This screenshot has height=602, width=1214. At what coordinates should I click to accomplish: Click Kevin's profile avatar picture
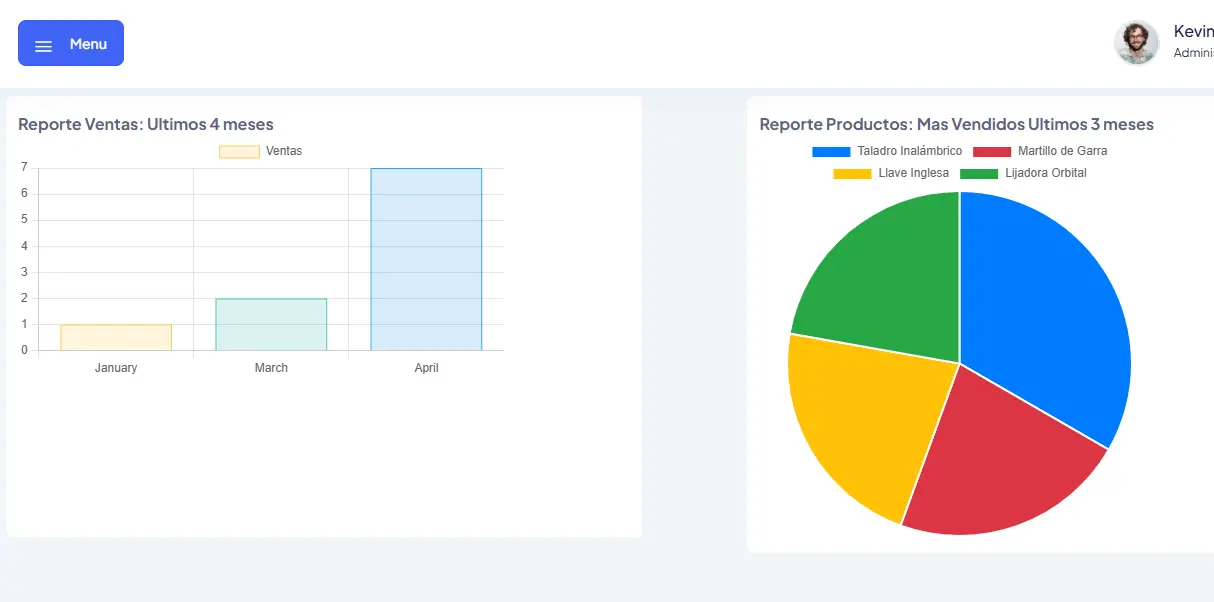pyautogui.click(x=1136, y=43)
